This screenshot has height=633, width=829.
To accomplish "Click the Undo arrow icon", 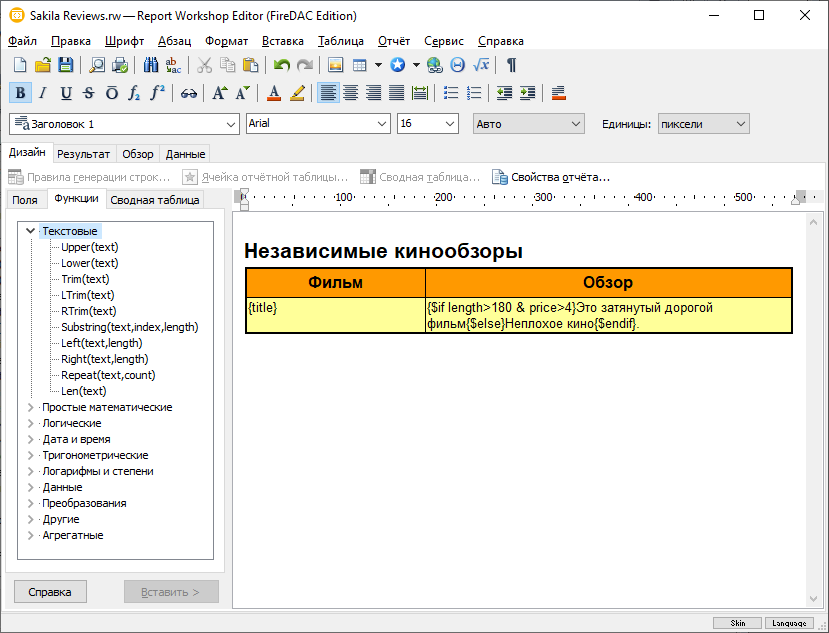I will (x=282, y=65).
